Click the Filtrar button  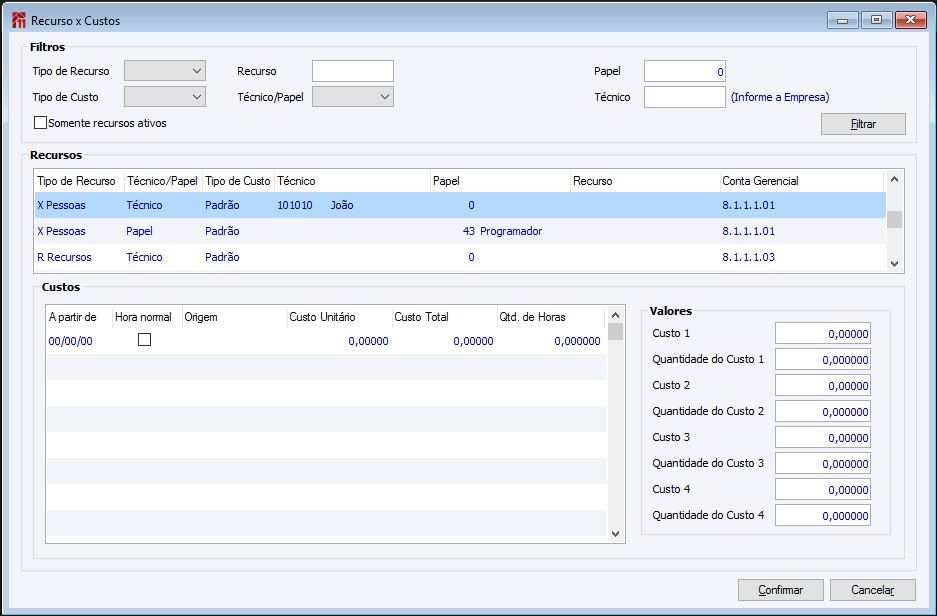click(x=863, y=124)
